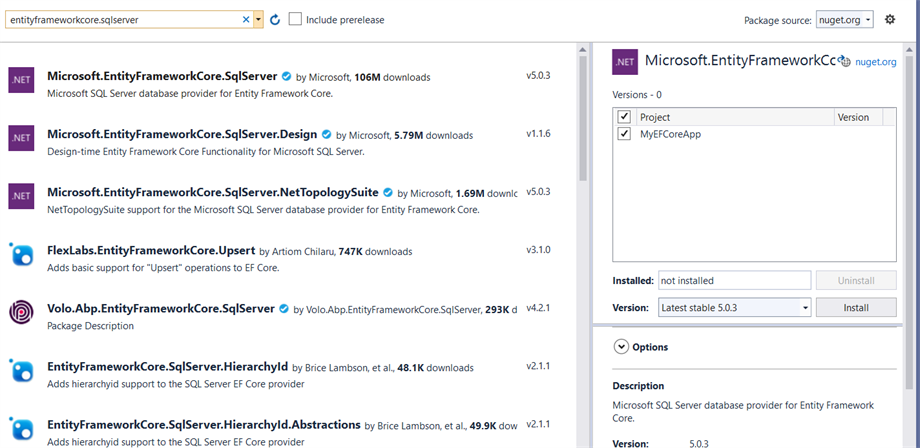Click the MyEFCoreApp project row name
This screenshot has height=448, width=920.
[x=670, y=134]
